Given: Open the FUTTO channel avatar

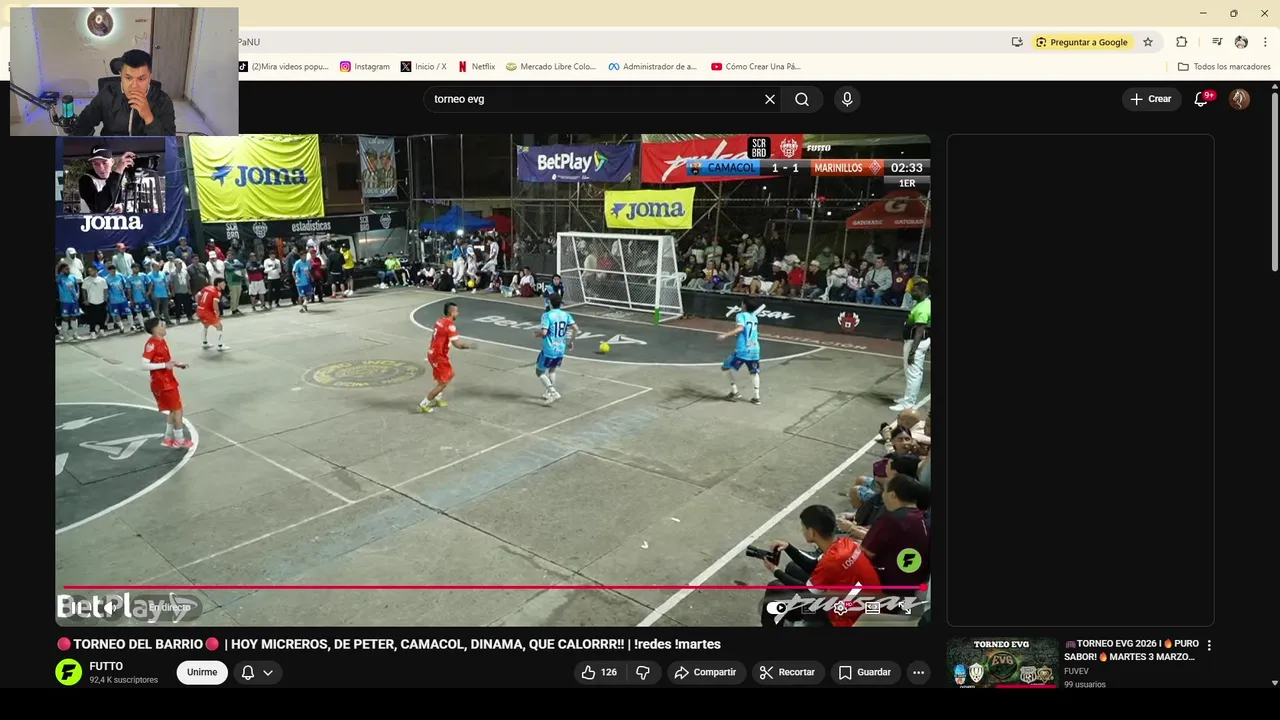Looking at the screenshot, I should (68, 672).
